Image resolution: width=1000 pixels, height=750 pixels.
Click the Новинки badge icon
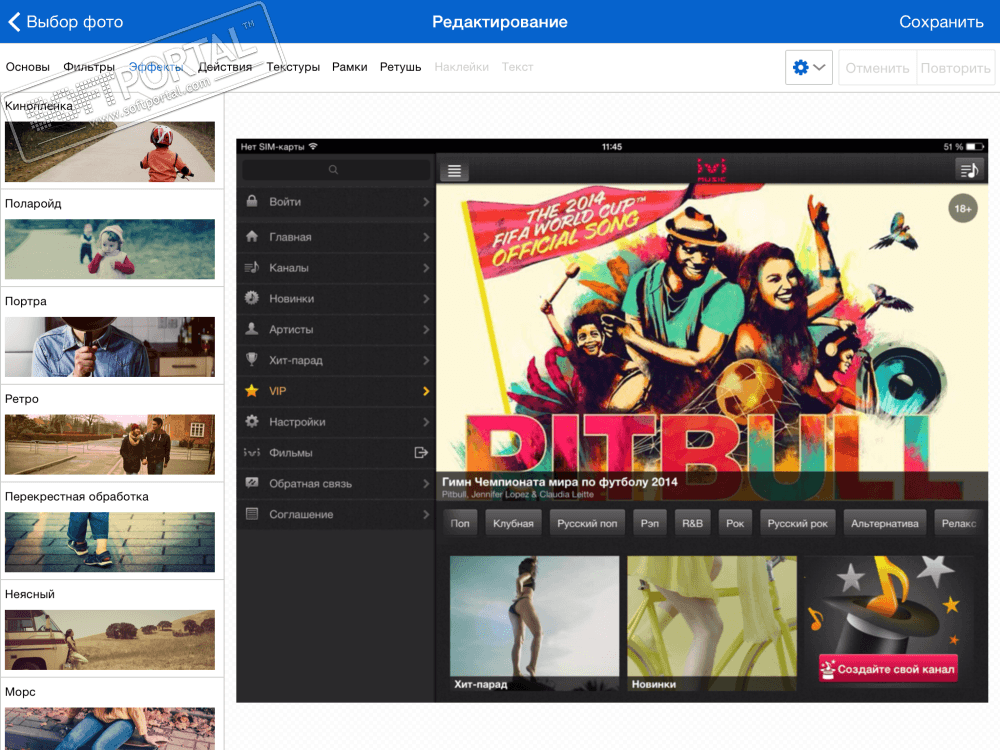coord(252,298)
